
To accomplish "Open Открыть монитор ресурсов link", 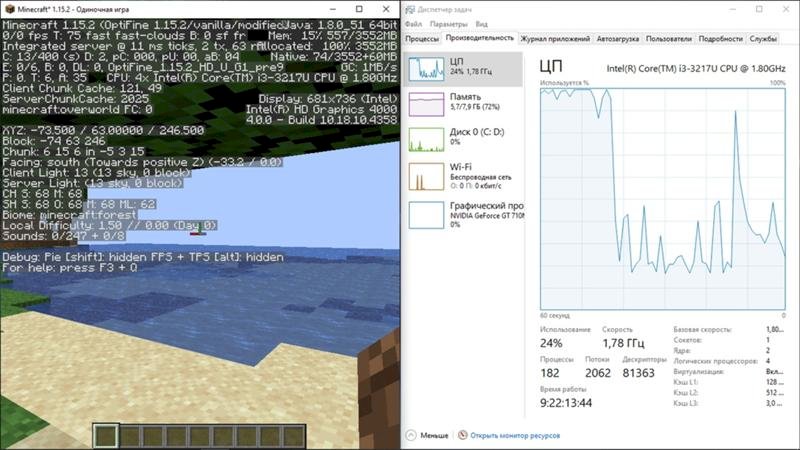I will pyautogui.click(x=515, y=435).
